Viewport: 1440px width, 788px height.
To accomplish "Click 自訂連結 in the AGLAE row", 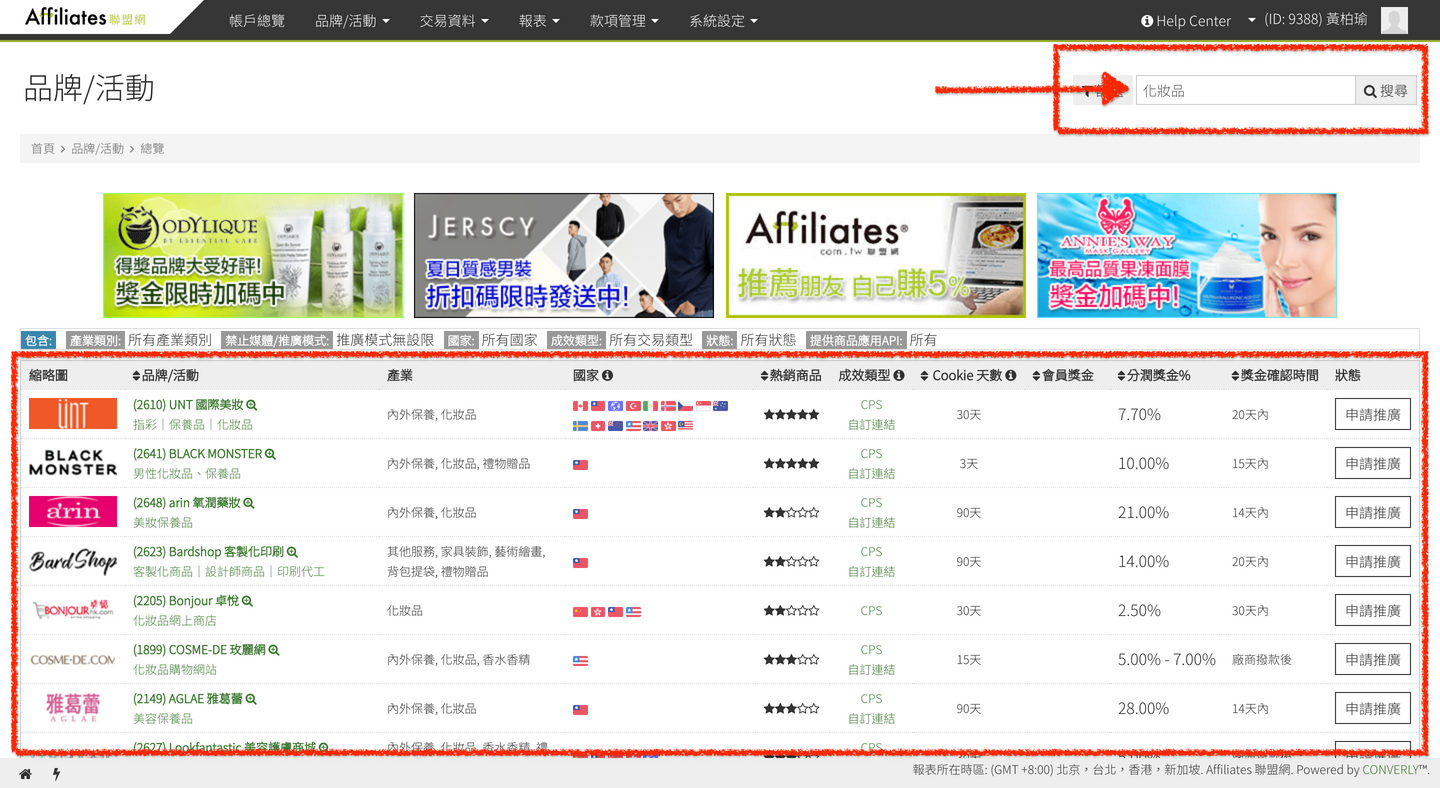I will tap(871, 718).
